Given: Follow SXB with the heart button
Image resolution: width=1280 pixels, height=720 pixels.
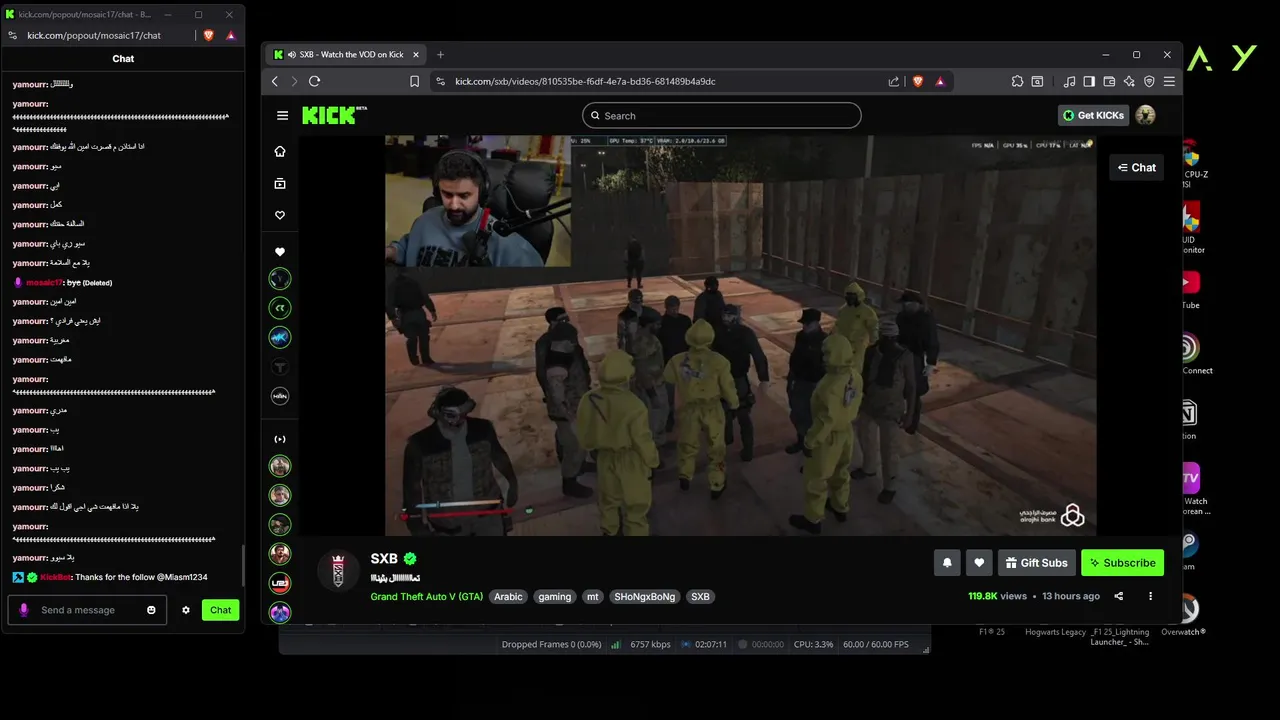Looking at the screenshot, I should [x=979, y=563].
